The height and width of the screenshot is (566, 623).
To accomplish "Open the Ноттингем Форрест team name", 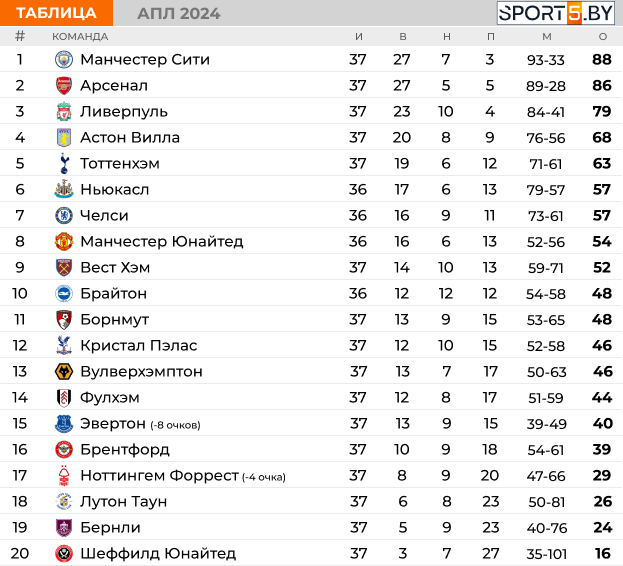I will (159, 475).
